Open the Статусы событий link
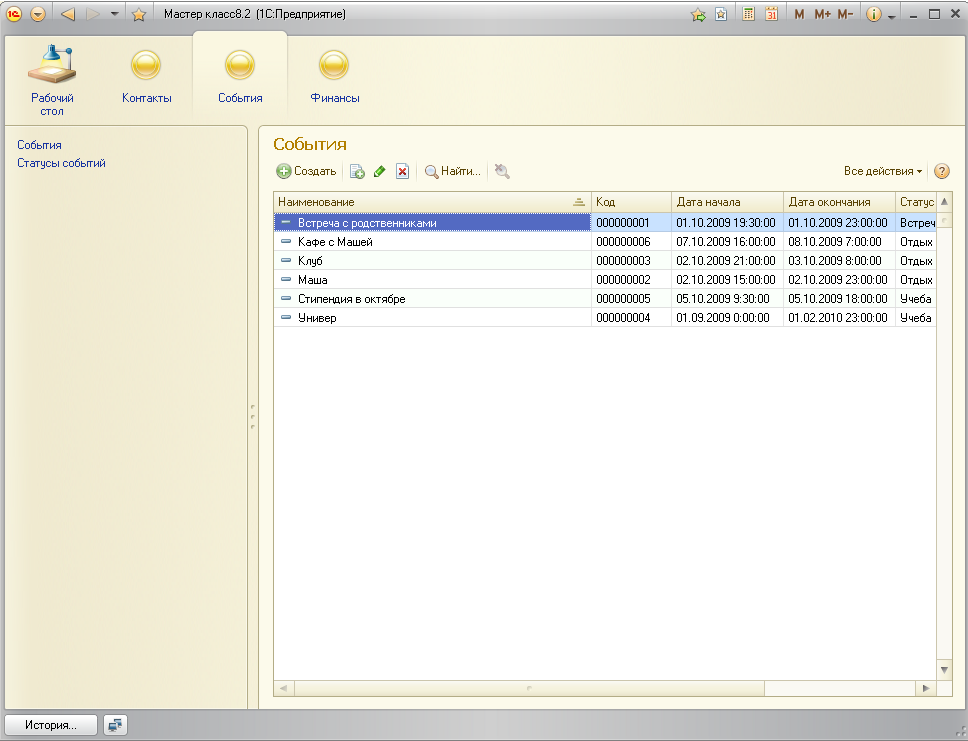The width and height of the screenshot is (968, 741). pyautogui.click(x=61, y=163)
